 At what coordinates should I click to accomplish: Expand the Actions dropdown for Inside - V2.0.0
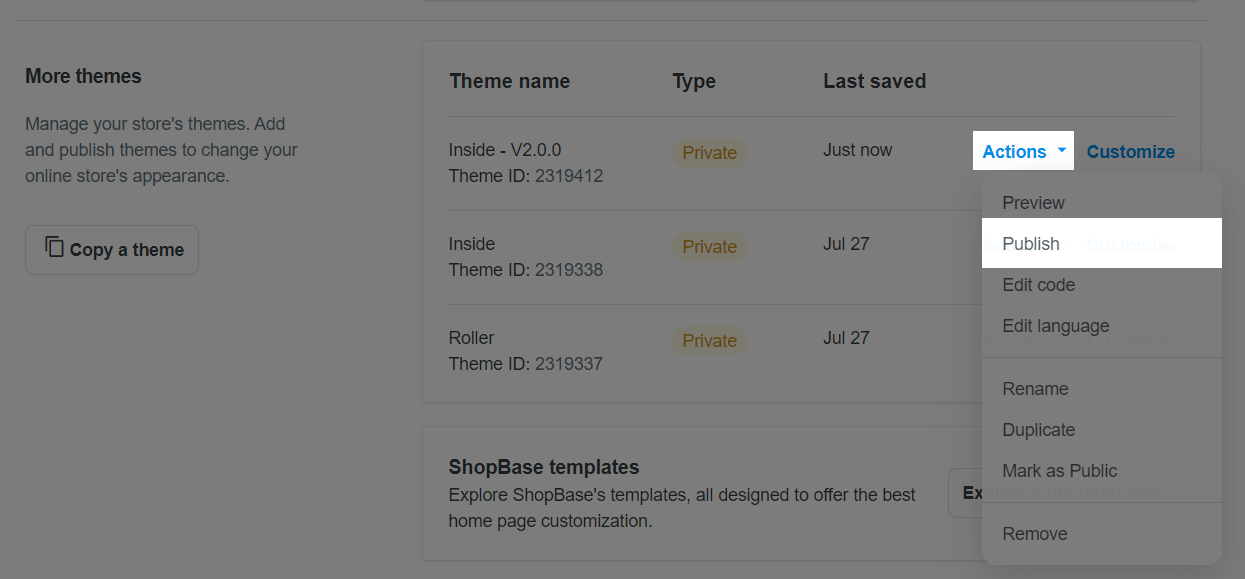pos(1024,152)
